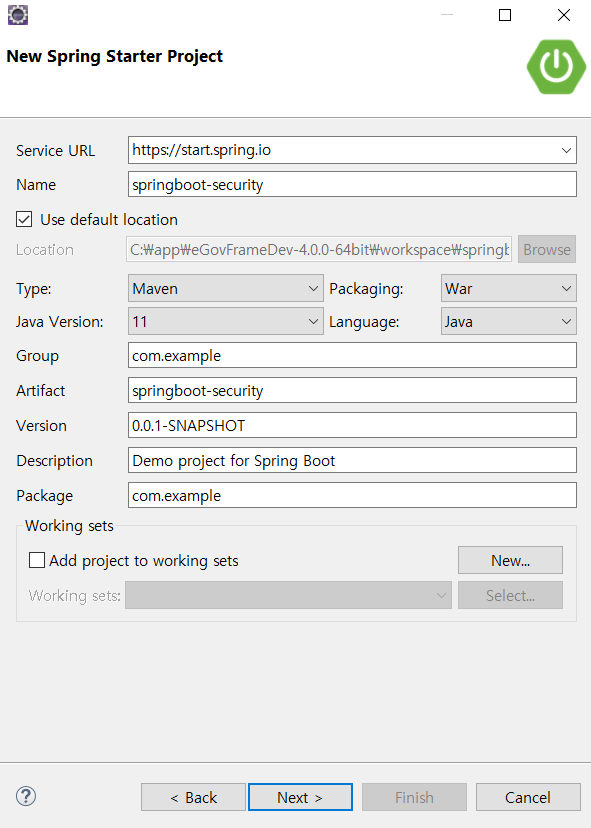This screenshot has height=828, width=591.
Task: Click the New... working set button
Action: 510,560
